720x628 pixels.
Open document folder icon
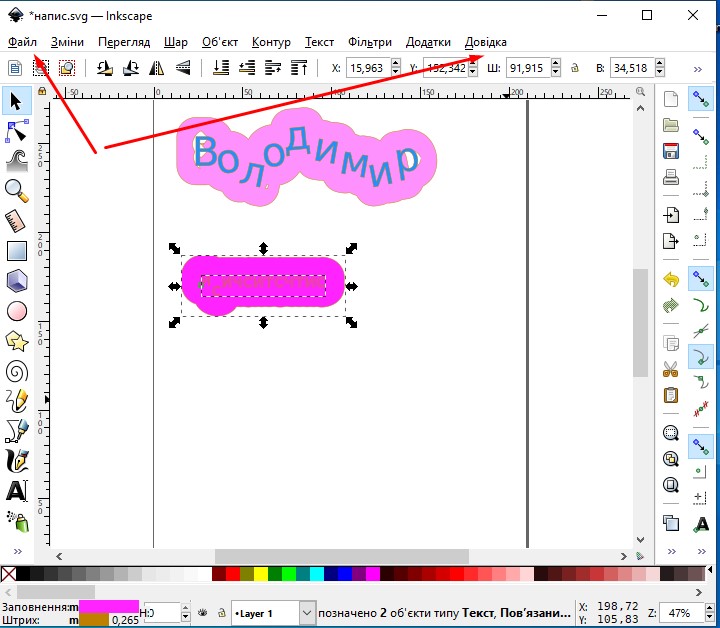[671, 124]
